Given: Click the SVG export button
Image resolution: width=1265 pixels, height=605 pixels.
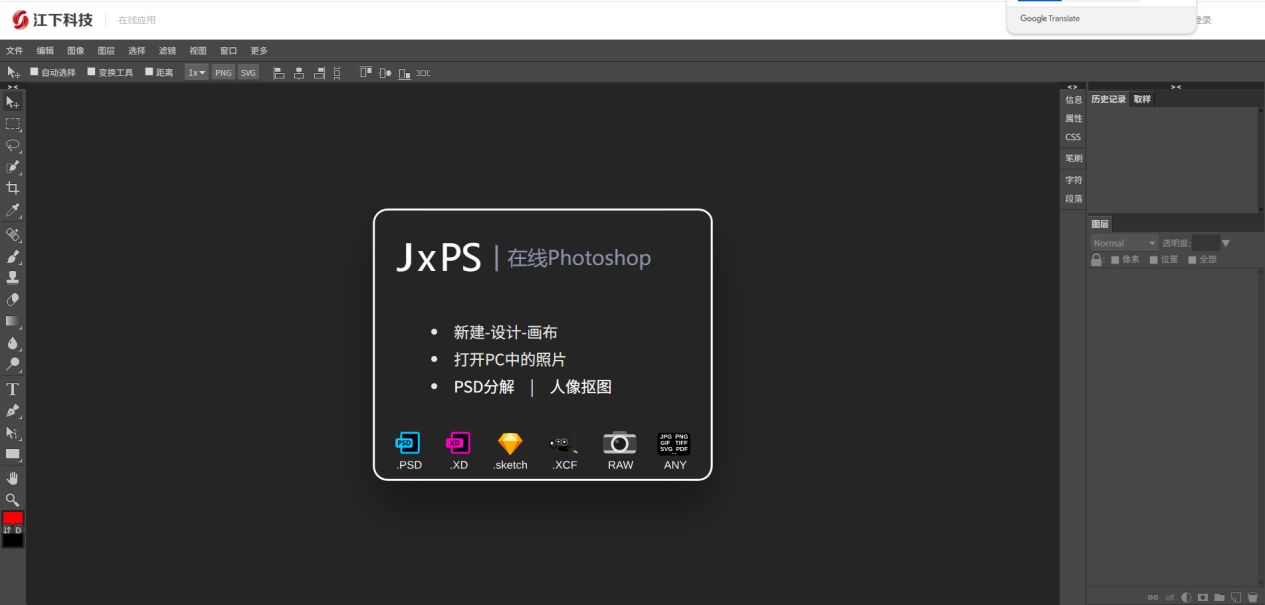Looking at the screenshot, I should click(248, 72).
